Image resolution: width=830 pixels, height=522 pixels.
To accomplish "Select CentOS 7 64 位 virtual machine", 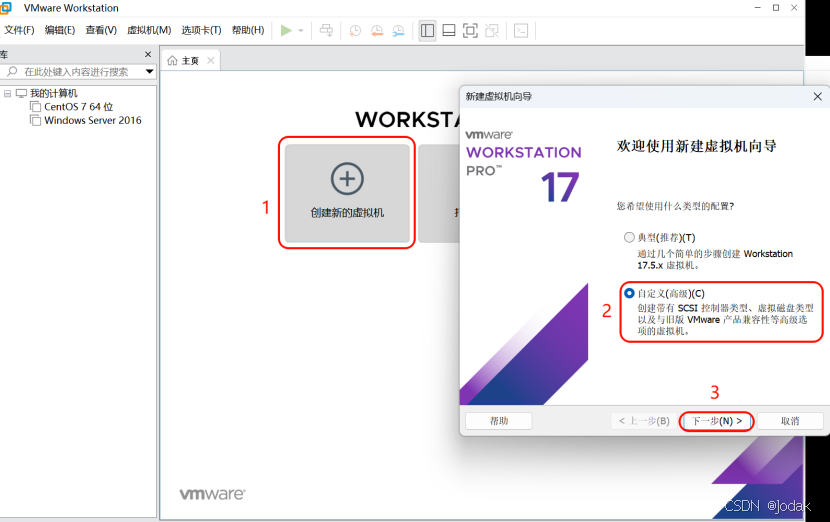I will [78, 107].
